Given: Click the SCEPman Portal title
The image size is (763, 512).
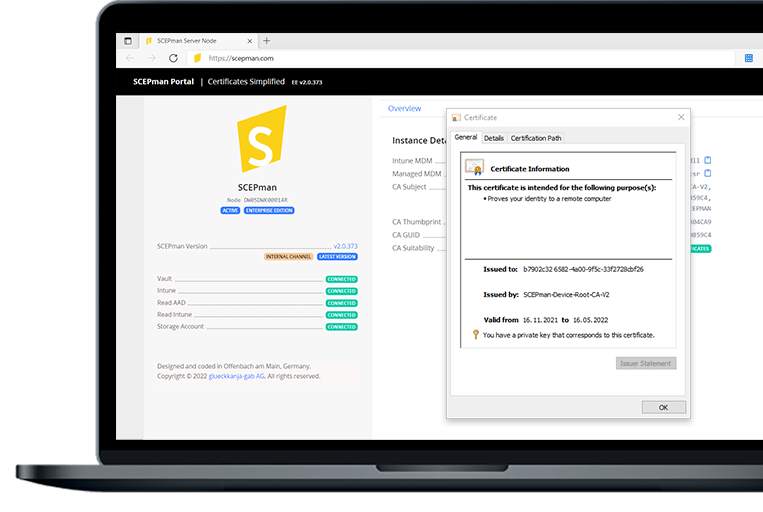Looking at the screenshot, I should (x=164, y=82).
